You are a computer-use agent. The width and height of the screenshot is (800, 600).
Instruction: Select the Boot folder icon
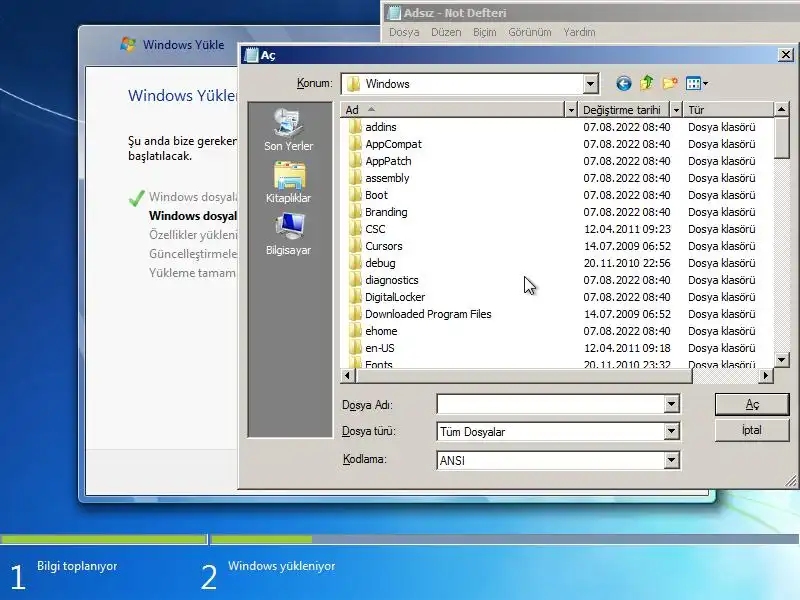coord(355,195)
